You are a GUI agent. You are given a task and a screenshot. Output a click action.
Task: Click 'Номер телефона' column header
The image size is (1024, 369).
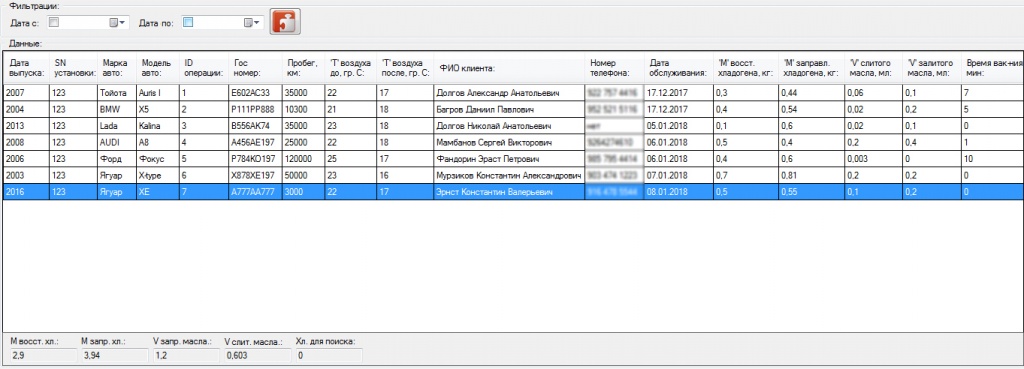[x=615, y=67]
